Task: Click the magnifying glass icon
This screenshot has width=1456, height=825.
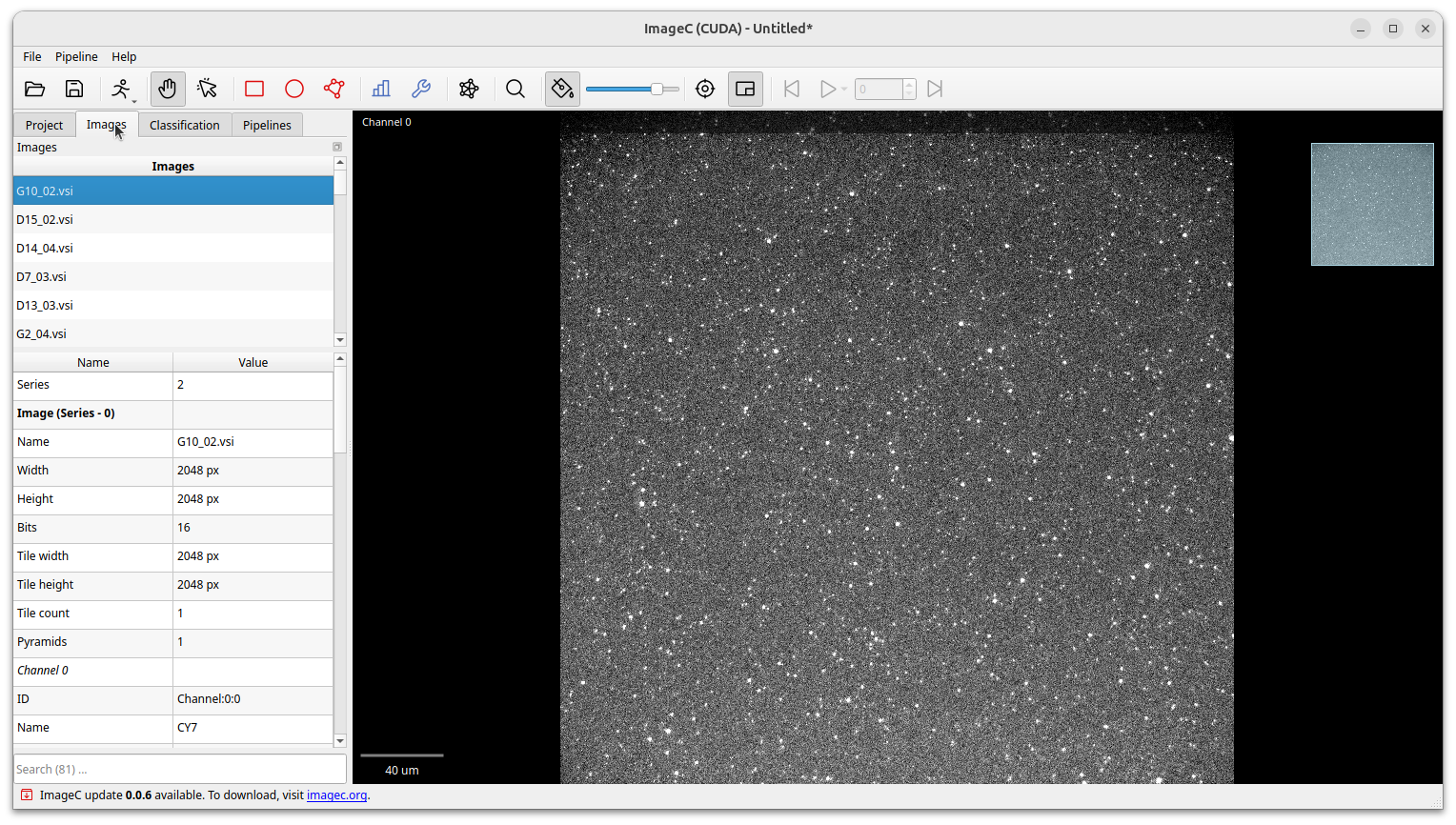Action: click(x=516, y=89)
